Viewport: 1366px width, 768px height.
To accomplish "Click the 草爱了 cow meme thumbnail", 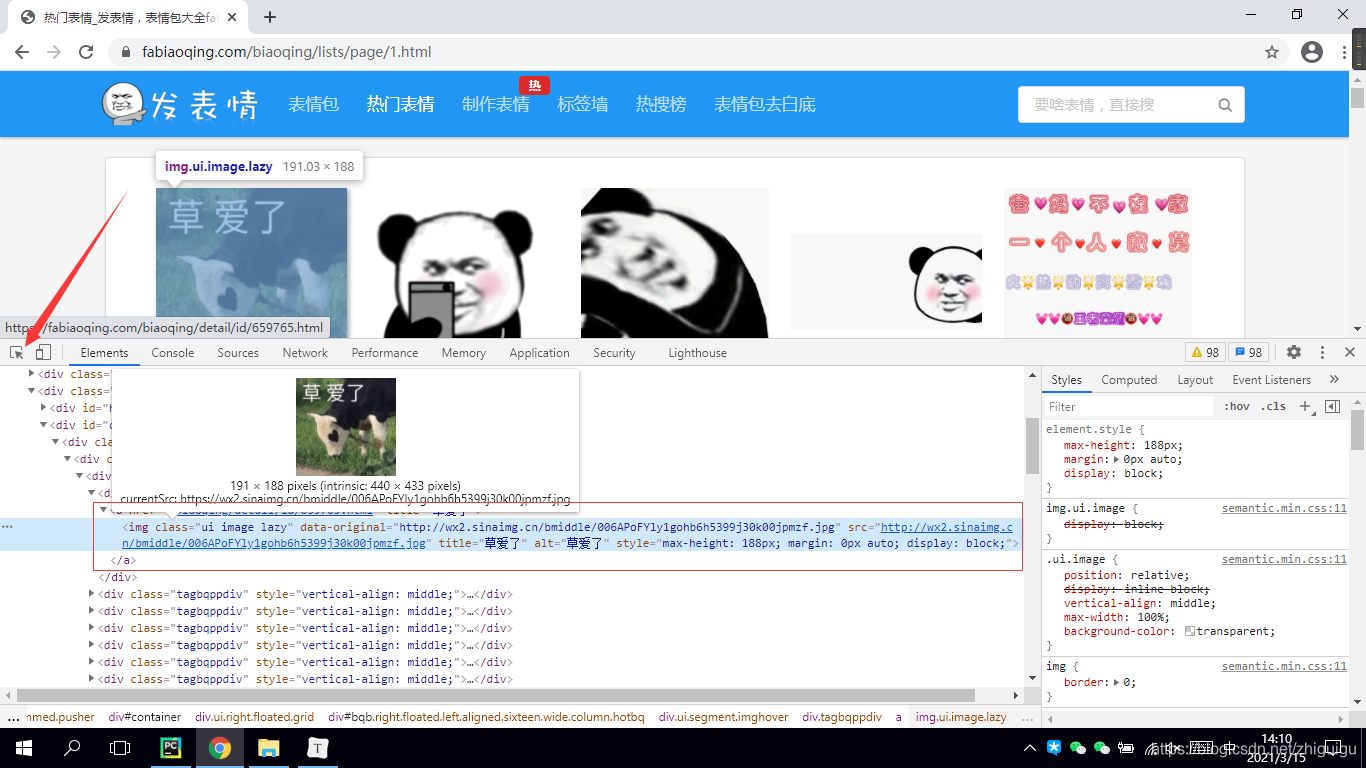I will [x=251, y=262].
